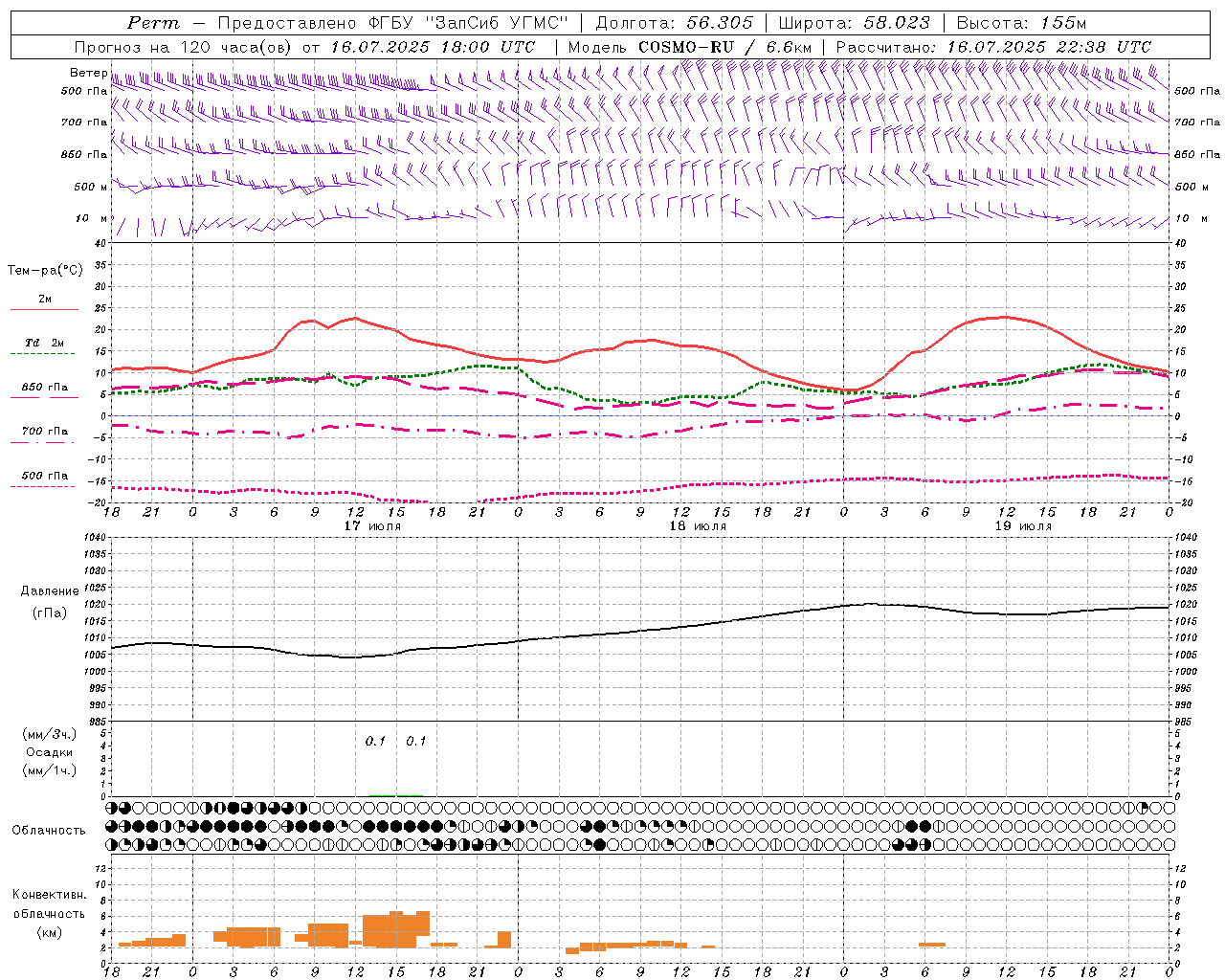1225x980 pixels.
Task: Click the "(км)" unit under convective cloudiness
Action: (49, 932)
